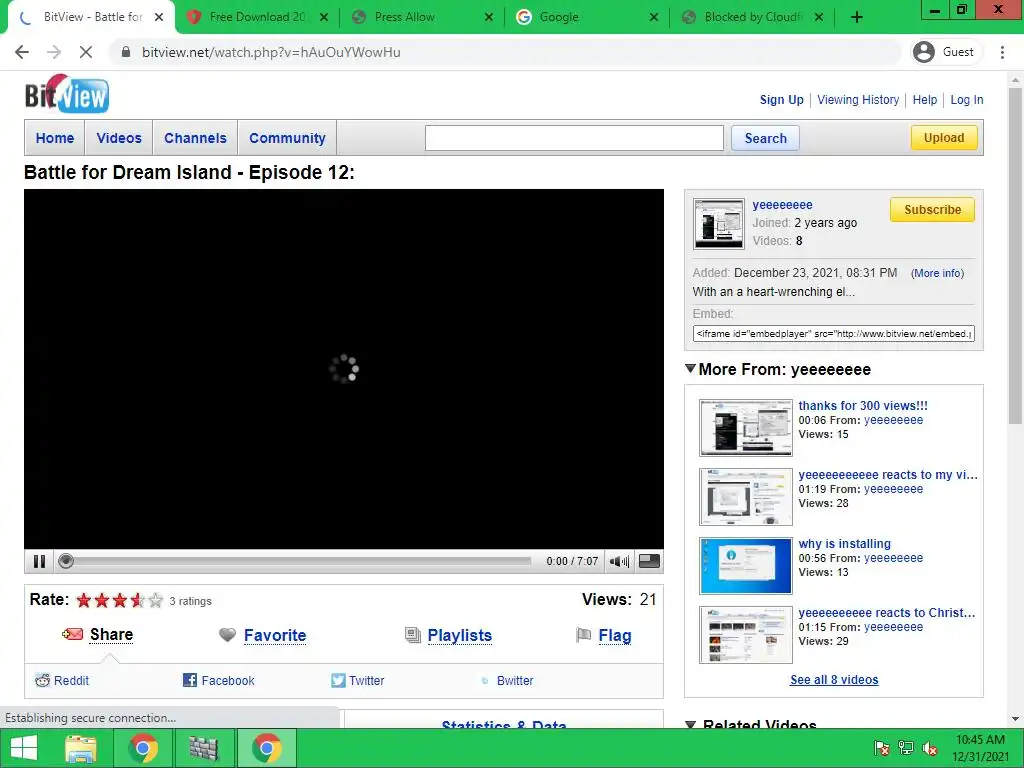
Task: Open 'yeeeeeeeee reacts to Christ...' title
Action: click(x=886, y=613)
